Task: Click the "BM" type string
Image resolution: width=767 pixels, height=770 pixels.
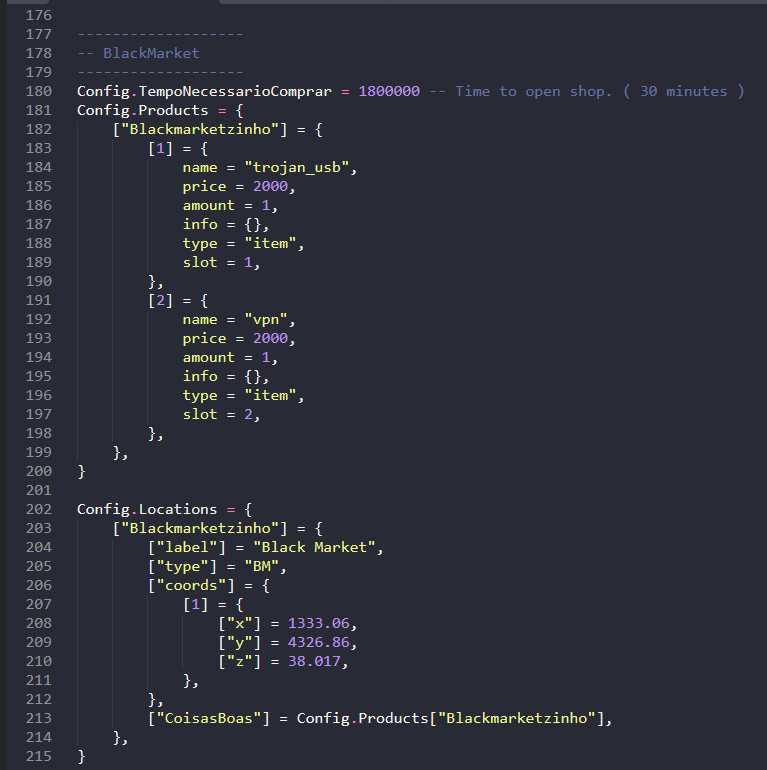Action: tap(262, 566)
